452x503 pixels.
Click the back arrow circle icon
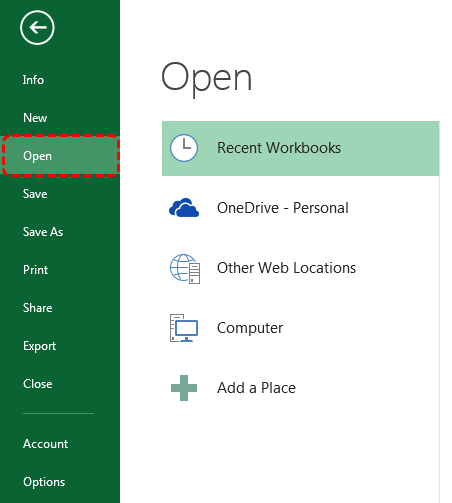37,27
